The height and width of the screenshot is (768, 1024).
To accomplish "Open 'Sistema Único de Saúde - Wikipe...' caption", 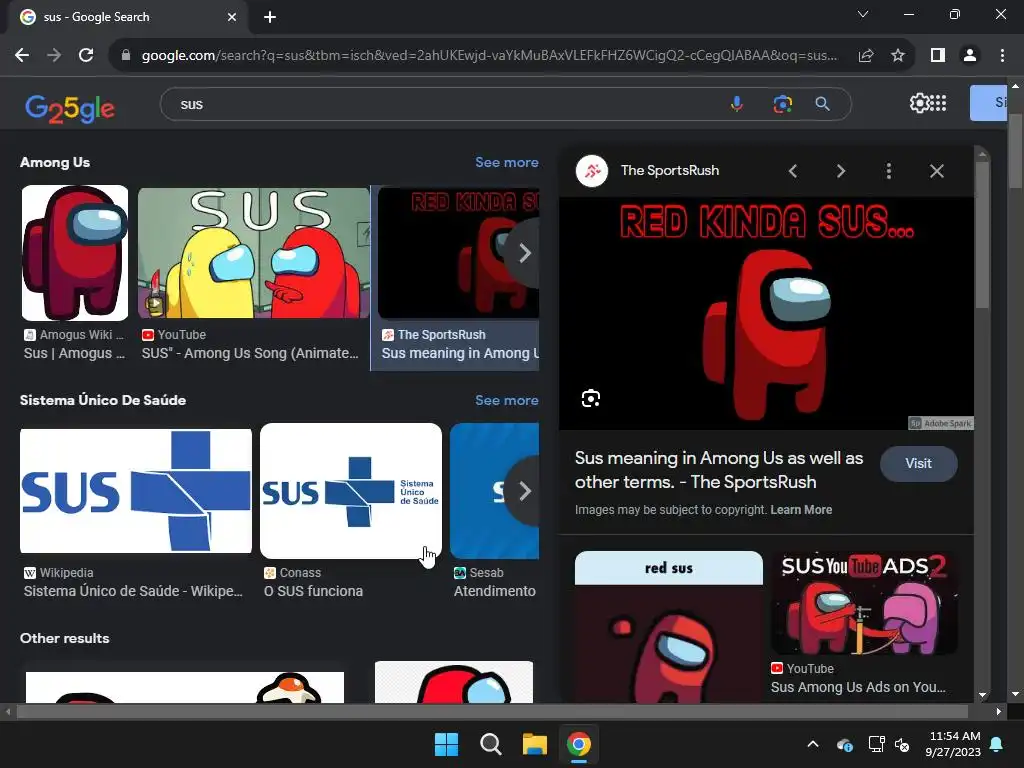I will coord(133,591).
